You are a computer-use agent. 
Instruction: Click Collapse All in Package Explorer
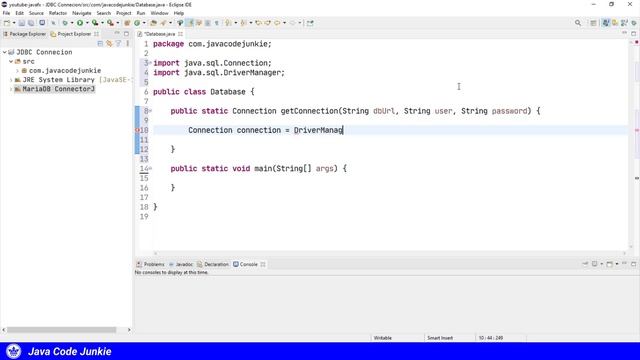[x=100, y=43]
